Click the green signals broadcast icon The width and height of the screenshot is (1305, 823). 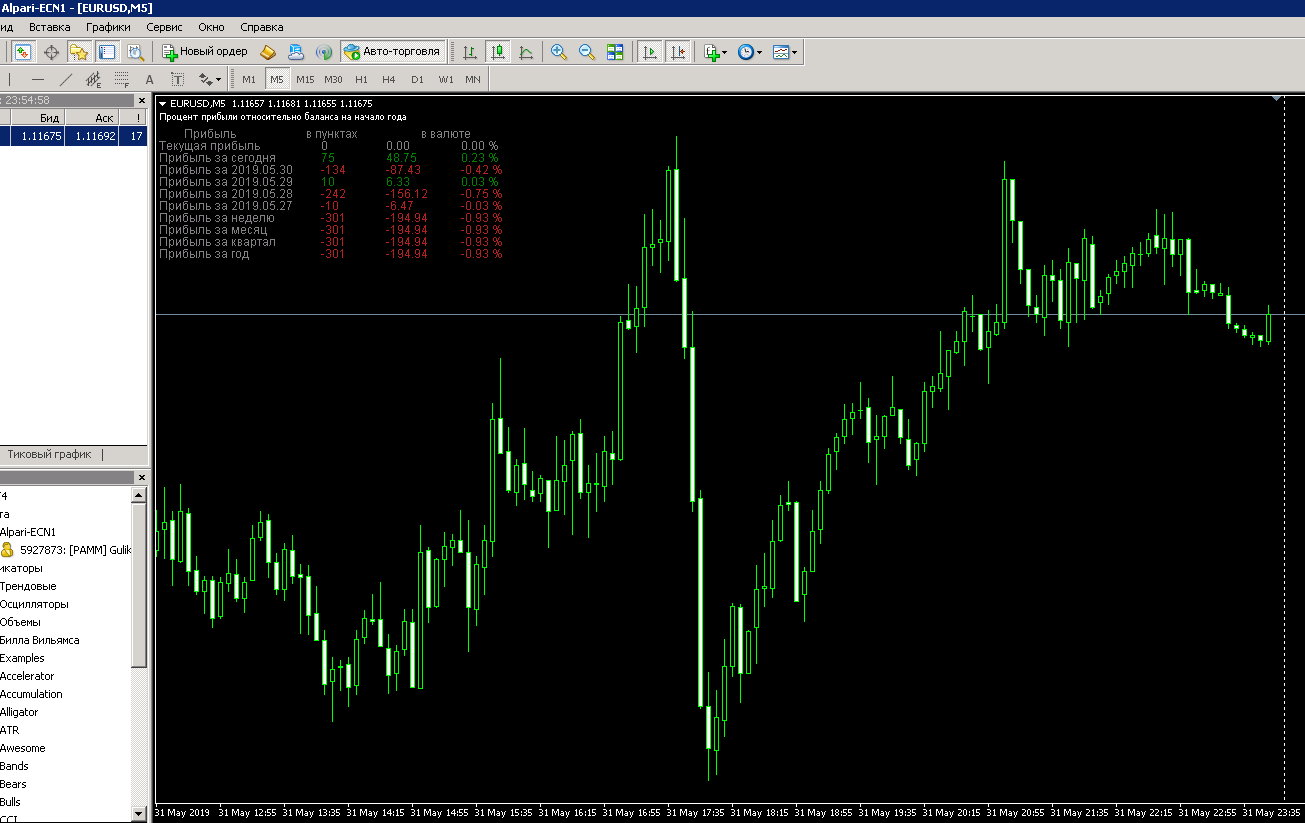pyautogui.click(x=323, y=52)
